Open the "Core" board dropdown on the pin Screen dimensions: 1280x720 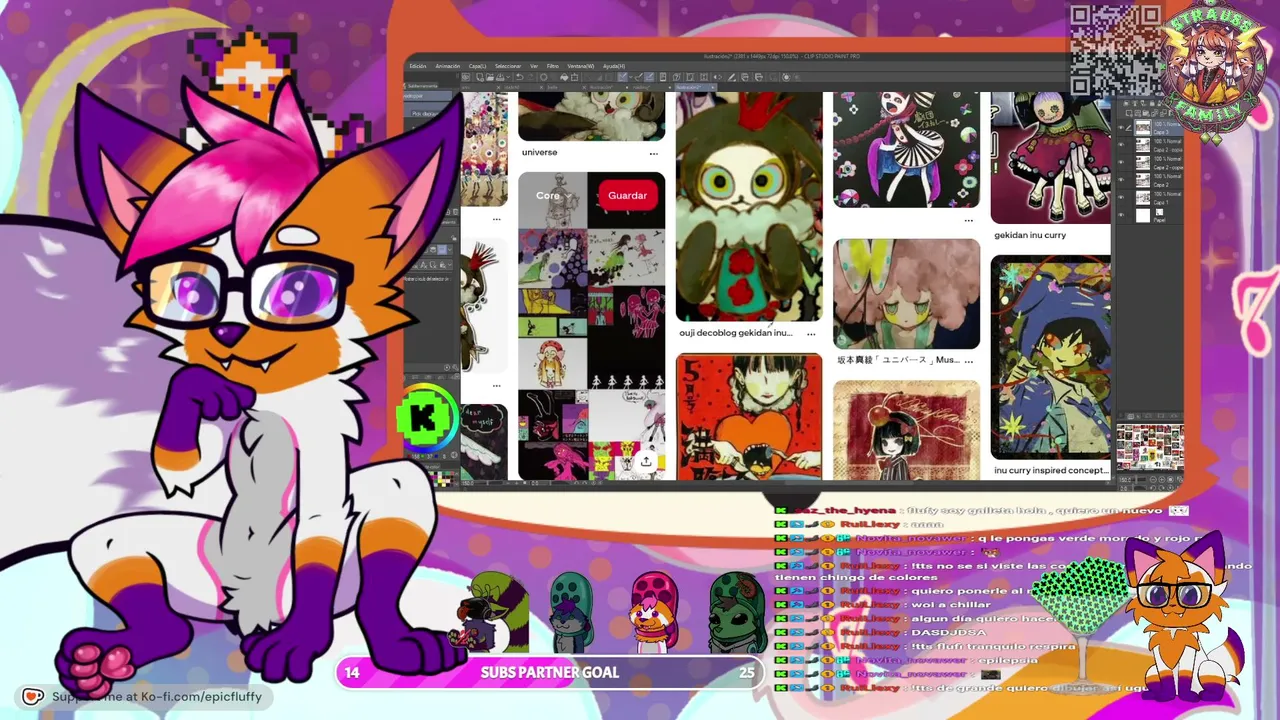[x=553, y=196]
